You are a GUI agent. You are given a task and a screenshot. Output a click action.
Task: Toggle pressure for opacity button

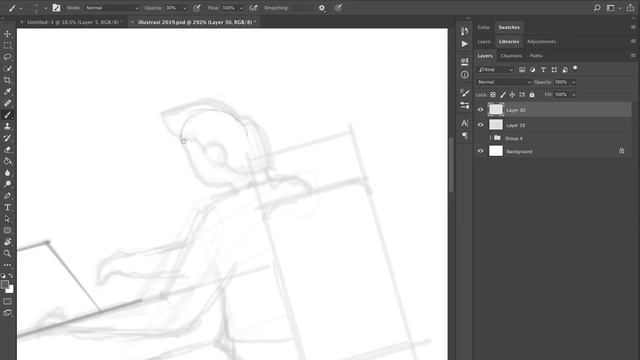[197, 8]
